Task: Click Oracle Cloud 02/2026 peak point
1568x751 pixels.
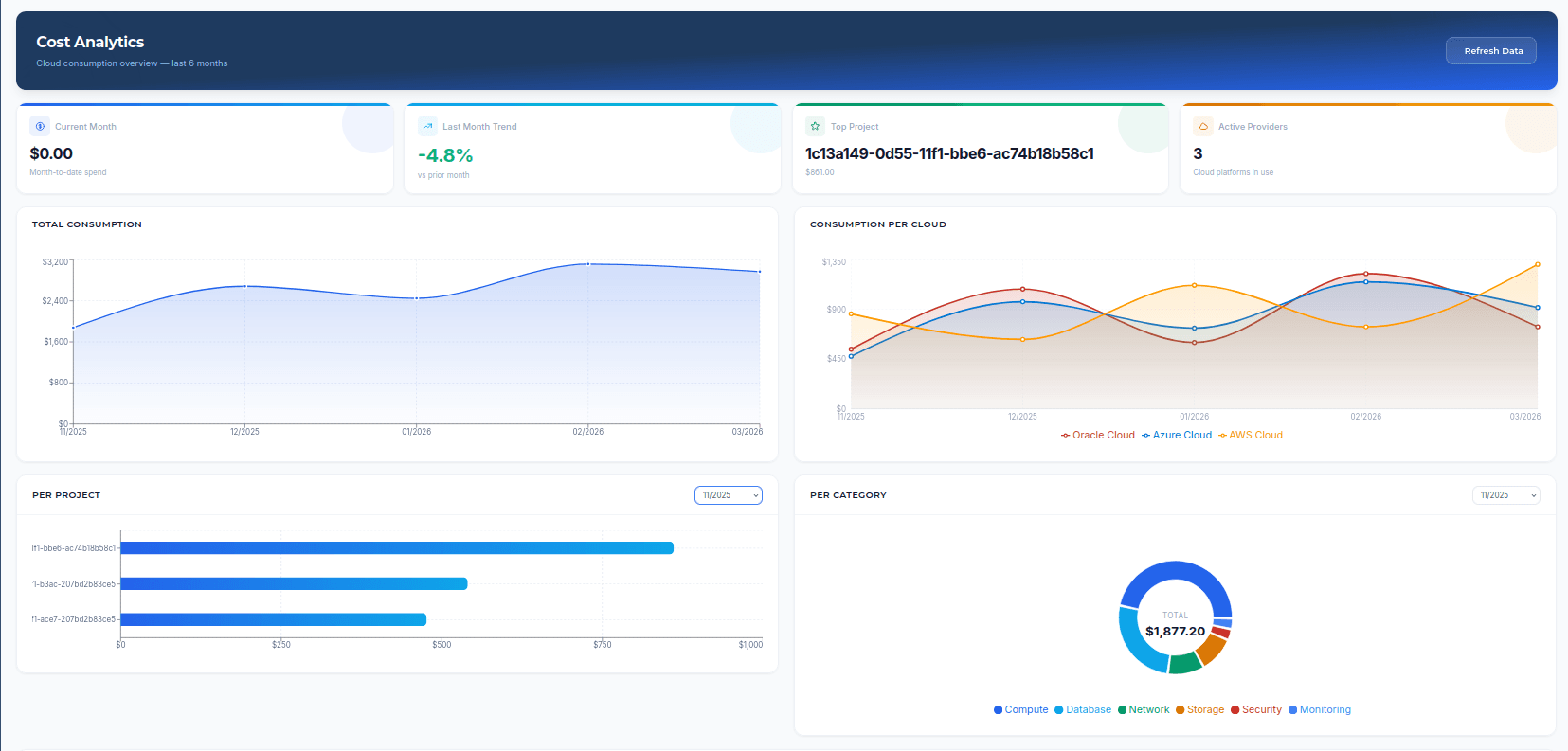Action: pyautogui.click(x=1365, y=274)
